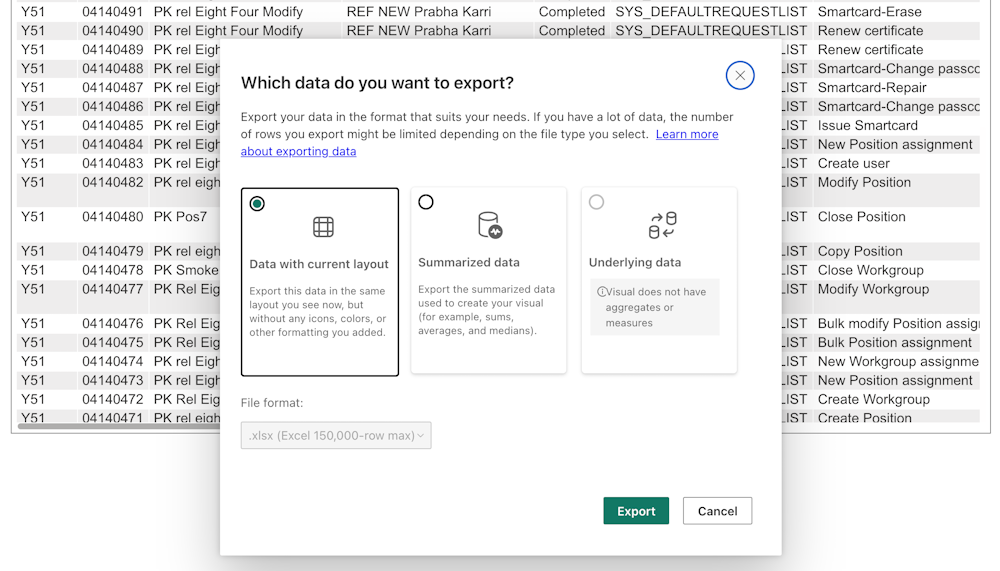Viewport: 1000px width, 571px height.
Task: Click 'Create user' cell in background table
Action: coord(853,163)
